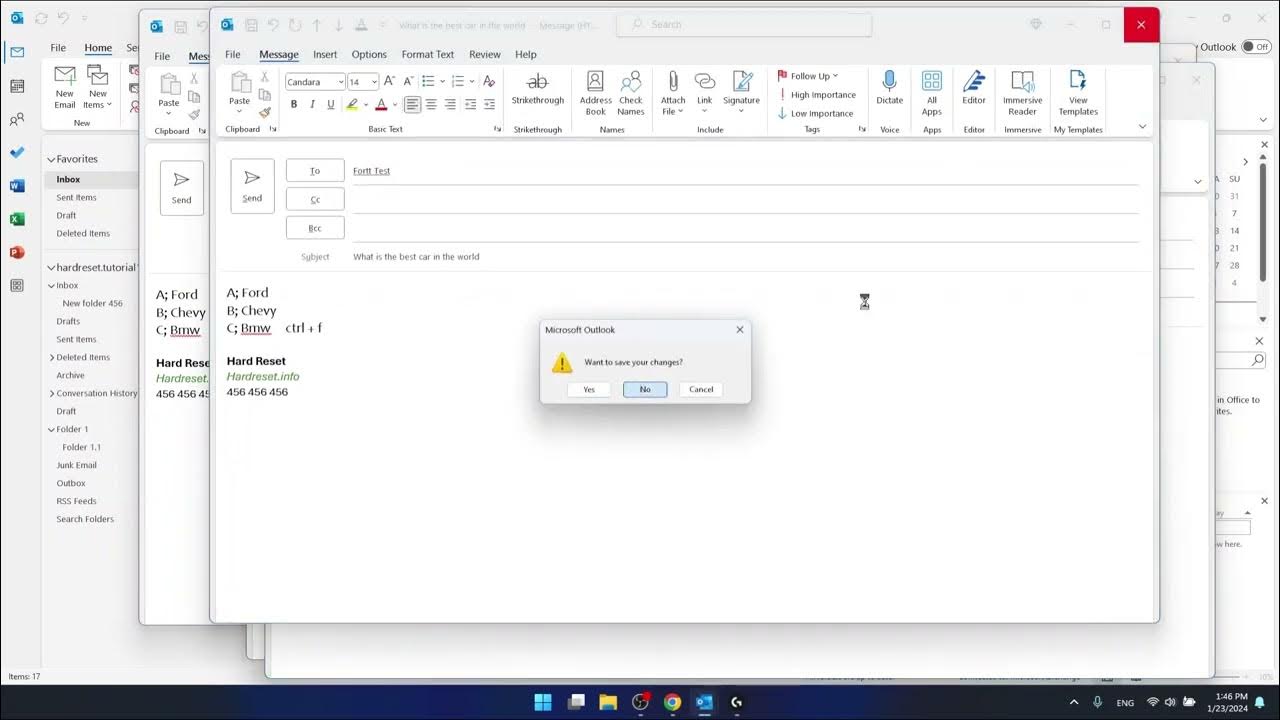Apply the yellow text highlight color
This screenshot has width=1280, height=720.
[x=352, y=104]
